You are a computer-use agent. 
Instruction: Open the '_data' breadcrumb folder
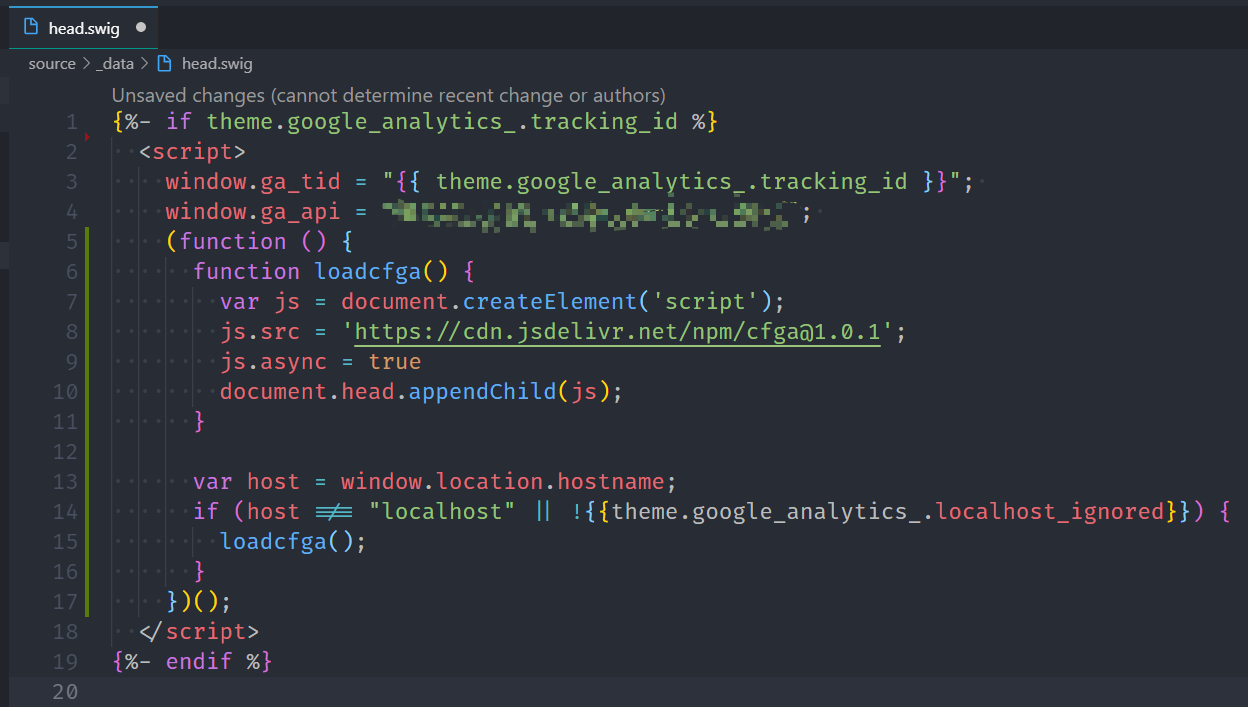pos(115,63)
